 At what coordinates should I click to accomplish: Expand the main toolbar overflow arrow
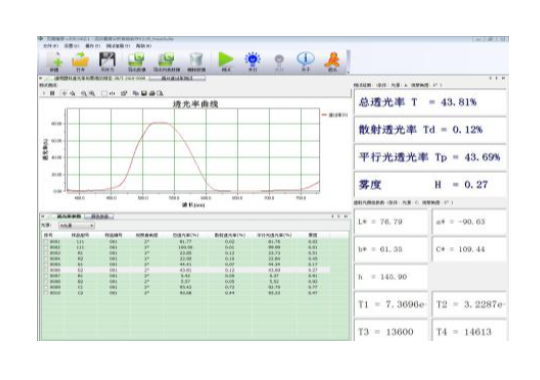[x=348, y=72]
